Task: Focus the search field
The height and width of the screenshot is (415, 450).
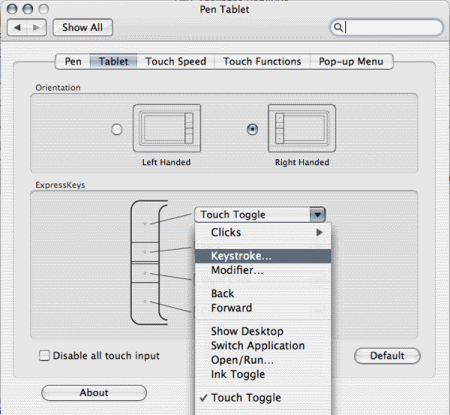Action: coord(387,27)
